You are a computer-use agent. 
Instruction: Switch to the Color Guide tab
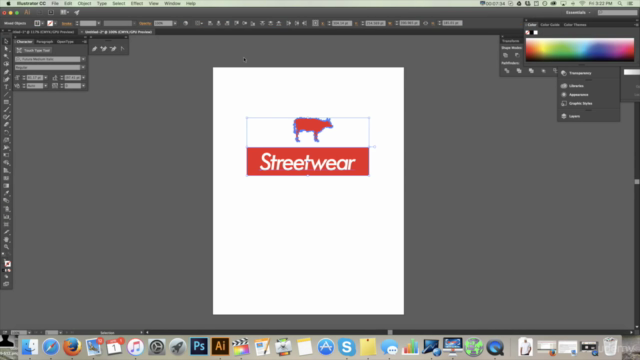pyautogui.click(x=550, y=25)
